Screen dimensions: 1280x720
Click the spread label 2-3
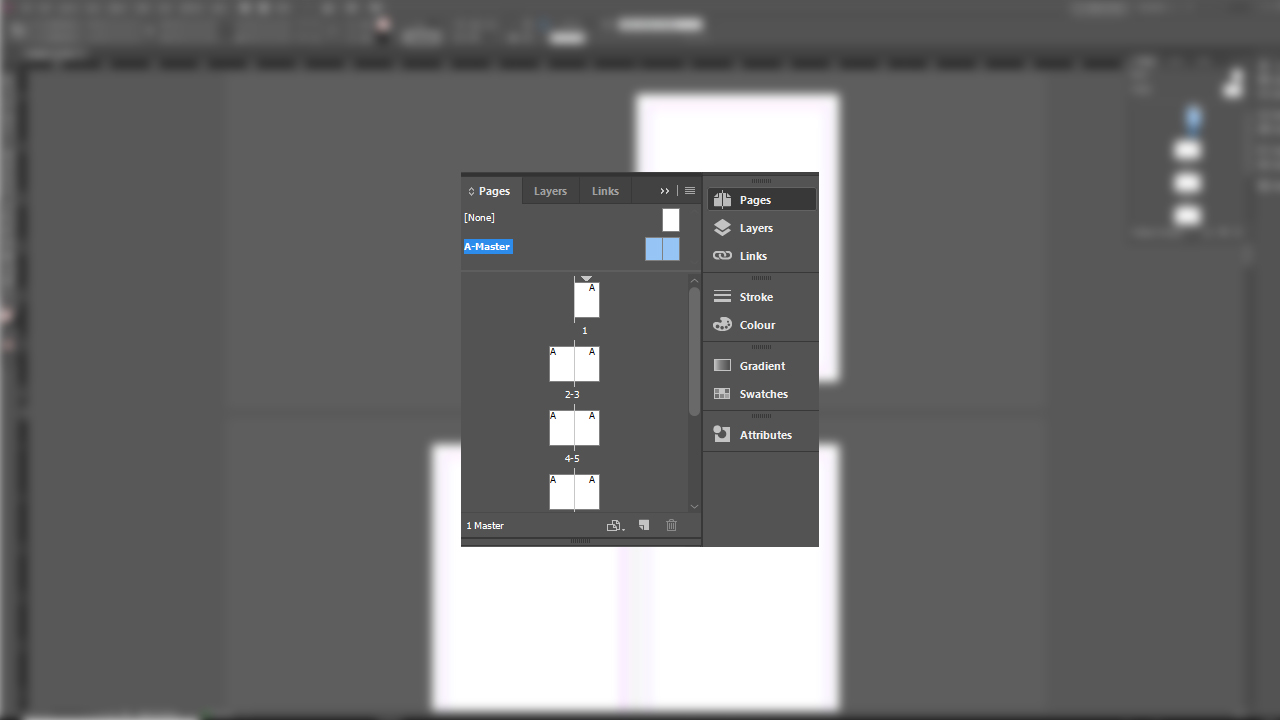tap(572, 395)
